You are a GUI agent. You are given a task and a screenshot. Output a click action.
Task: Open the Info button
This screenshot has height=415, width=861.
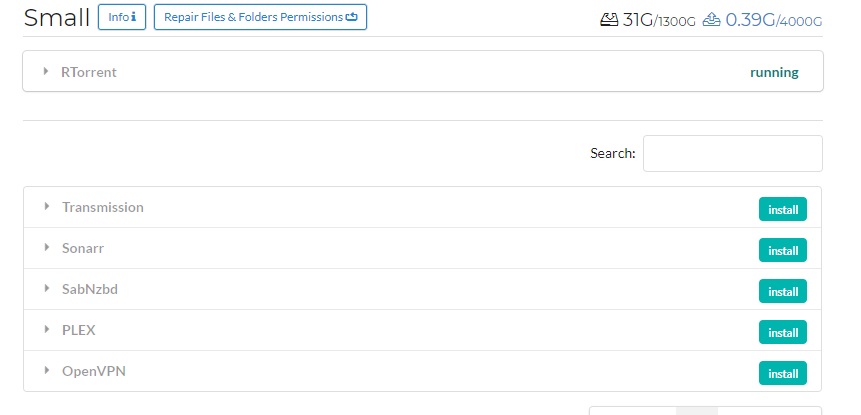click(122, 17)
